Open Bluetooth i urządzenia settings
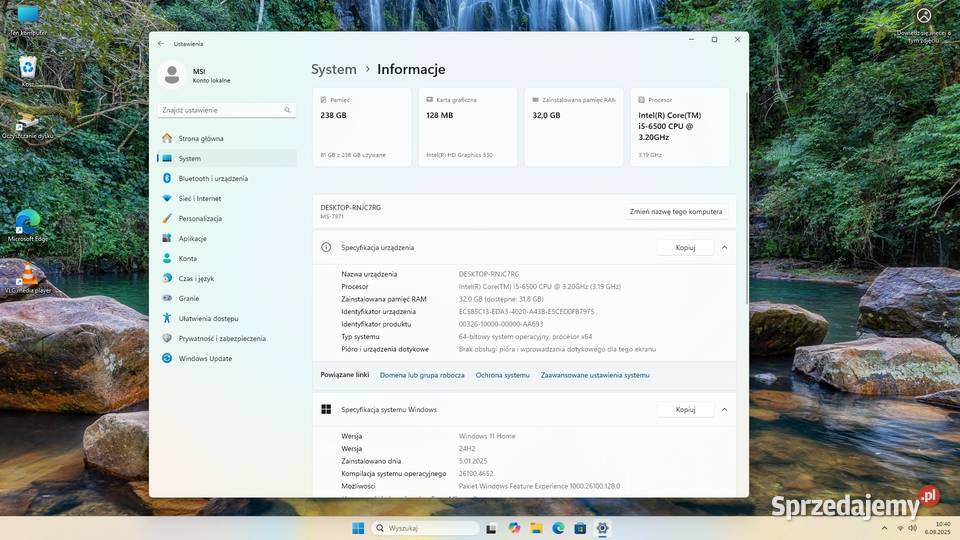Viewport: 960px width, 540px height. 227,179
